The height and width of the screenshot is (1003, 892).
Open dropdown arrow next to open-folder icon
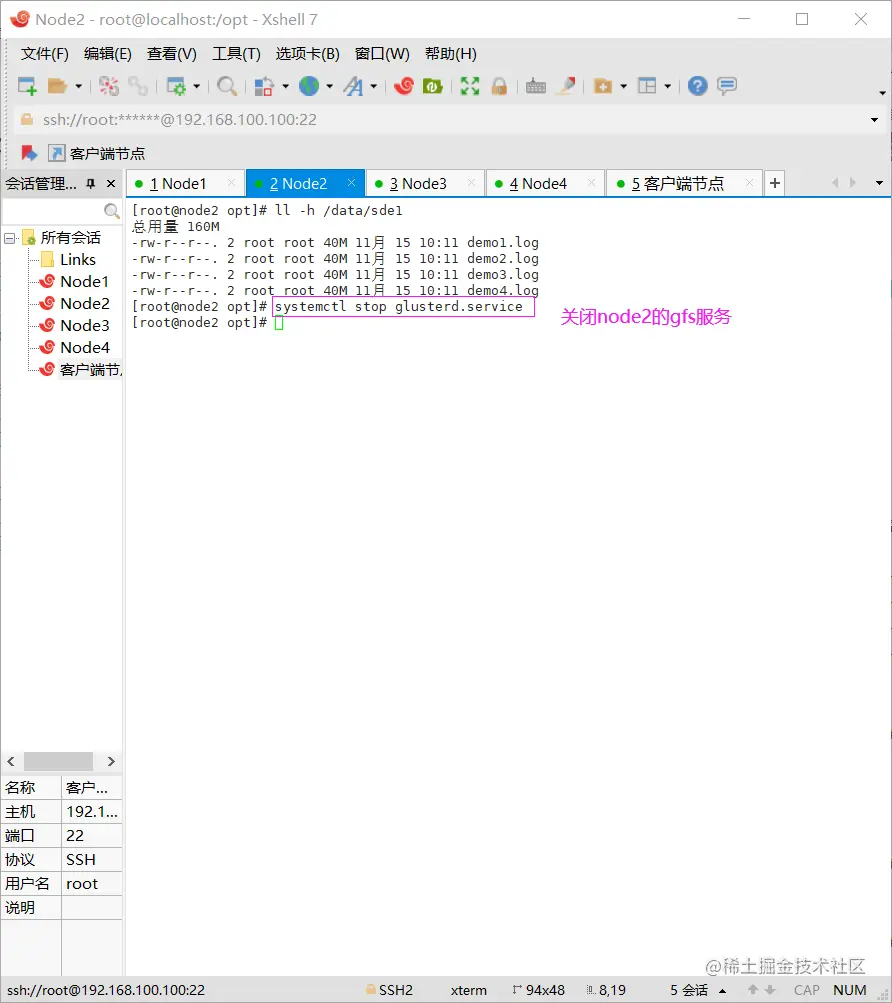(x=79, y=86)
